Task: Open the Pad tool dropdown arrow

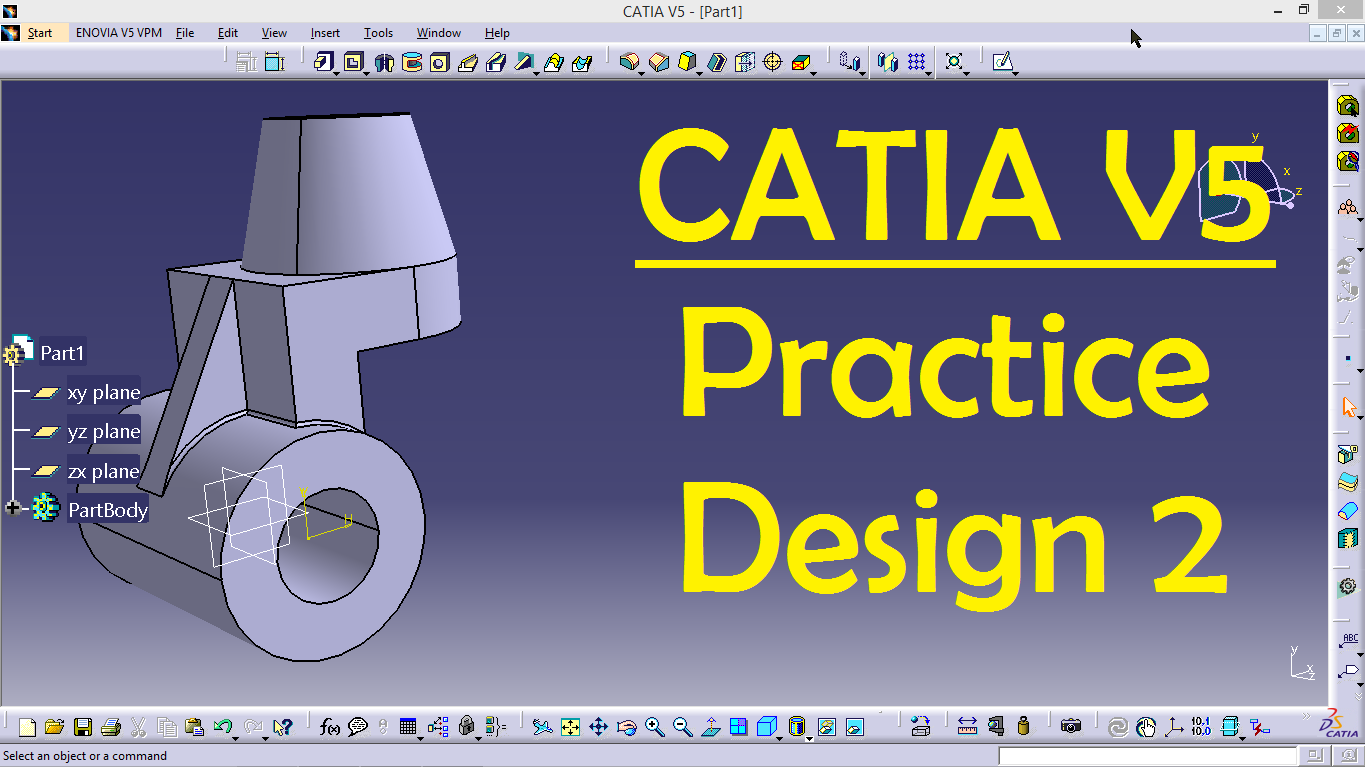Action: tap(336, 72)
